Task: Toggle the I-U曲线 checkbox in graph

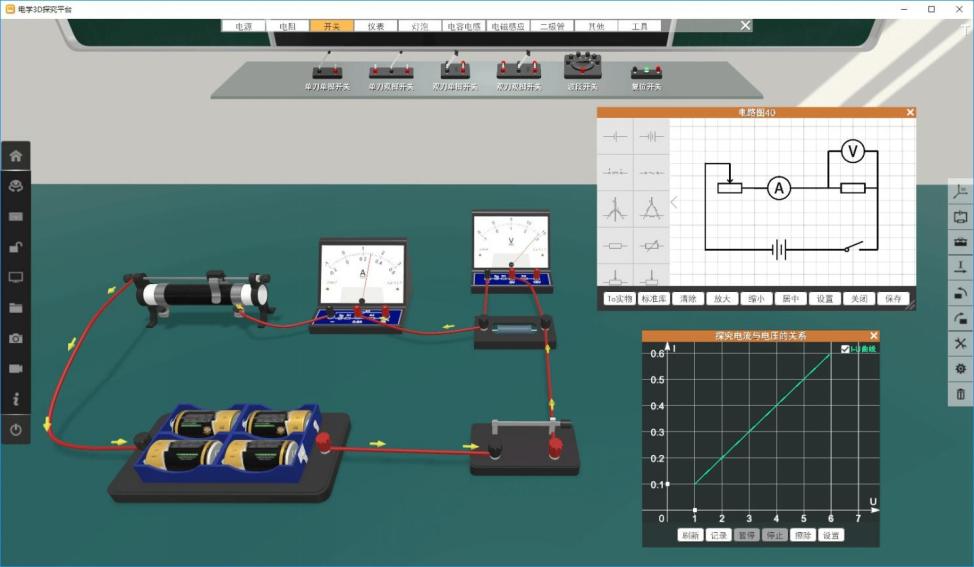Action: tap(846, 349)
